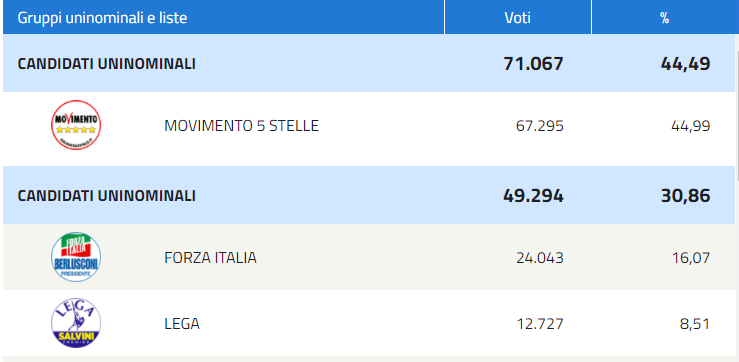This screenshot has width=739, height=362.
Task: Click Lega votes 12.727
Action: (x=540, y=324)
